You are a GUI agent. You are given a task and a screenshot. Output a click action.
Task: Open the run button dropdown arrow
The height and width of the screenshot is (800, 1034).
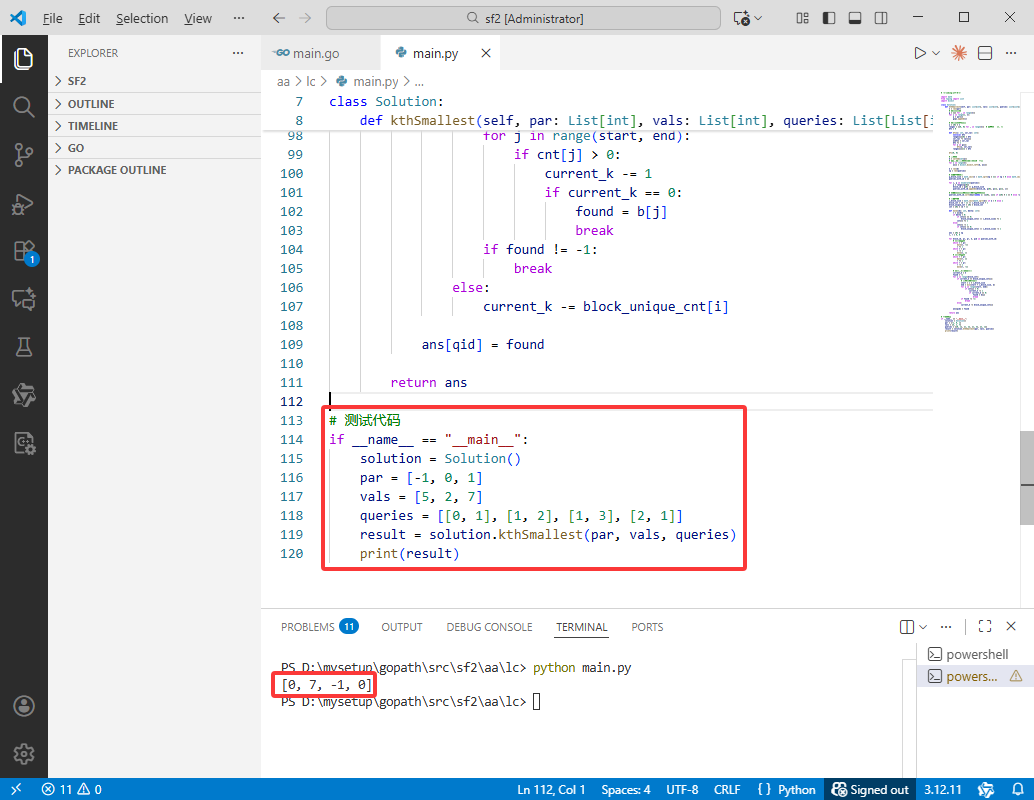click(936, 53)
